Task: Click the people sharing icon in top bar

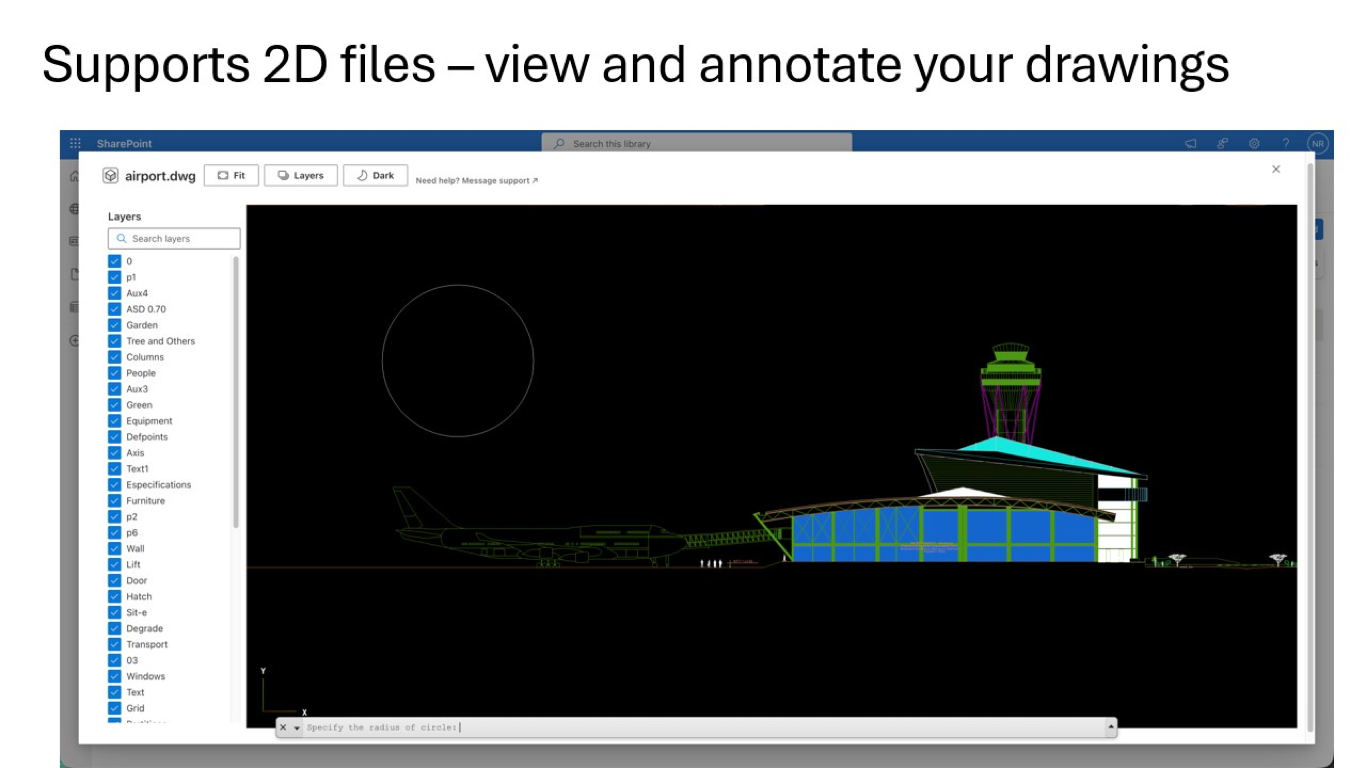Action: tap(1221, 143)
